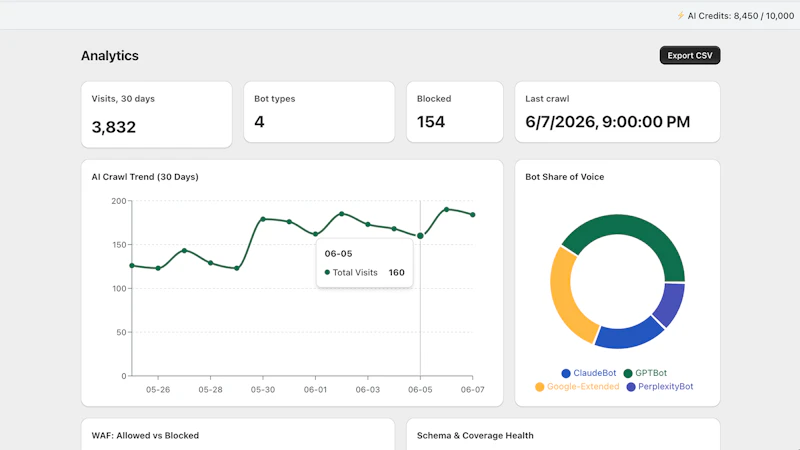Click the Bot Share of Voice title
The image size is (800, 450).
[x=565, y=177]
